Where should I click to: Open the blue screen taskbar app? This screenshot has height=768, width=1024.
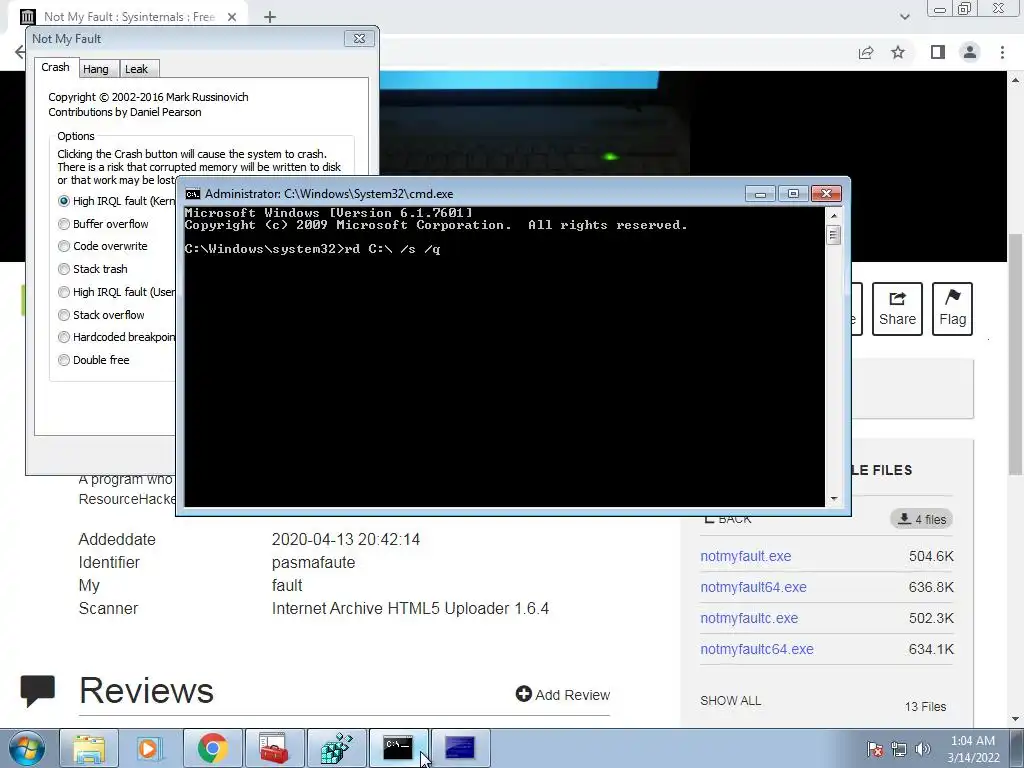point(460,748)
